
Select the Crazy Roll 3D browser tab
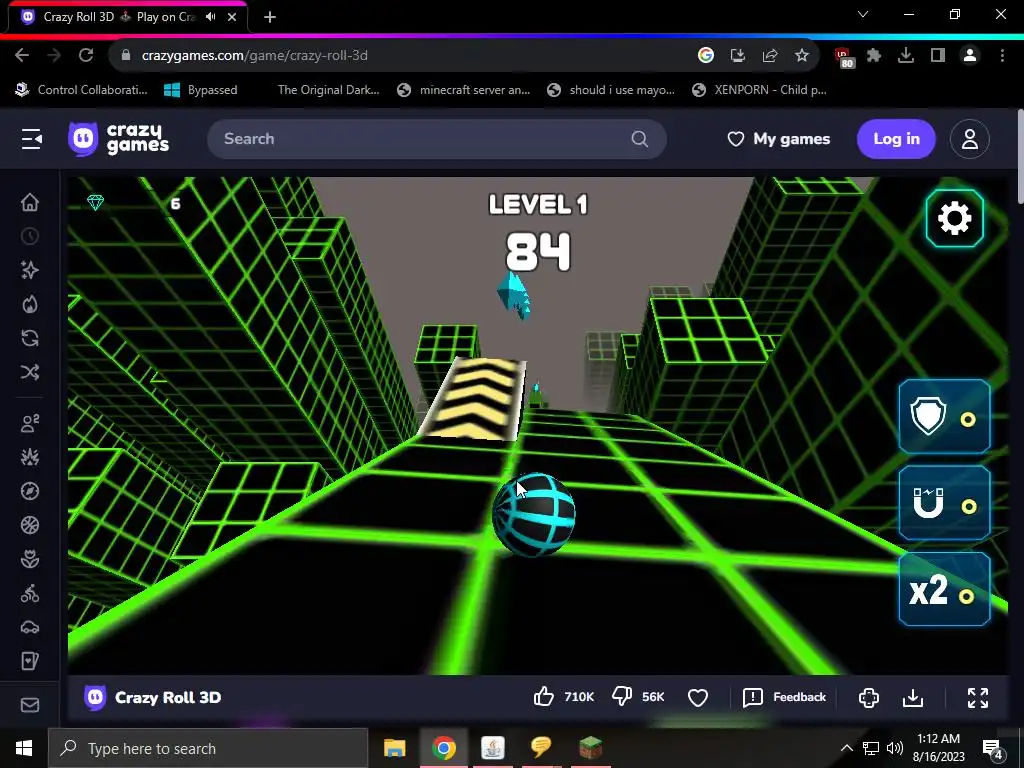[128, 17]
